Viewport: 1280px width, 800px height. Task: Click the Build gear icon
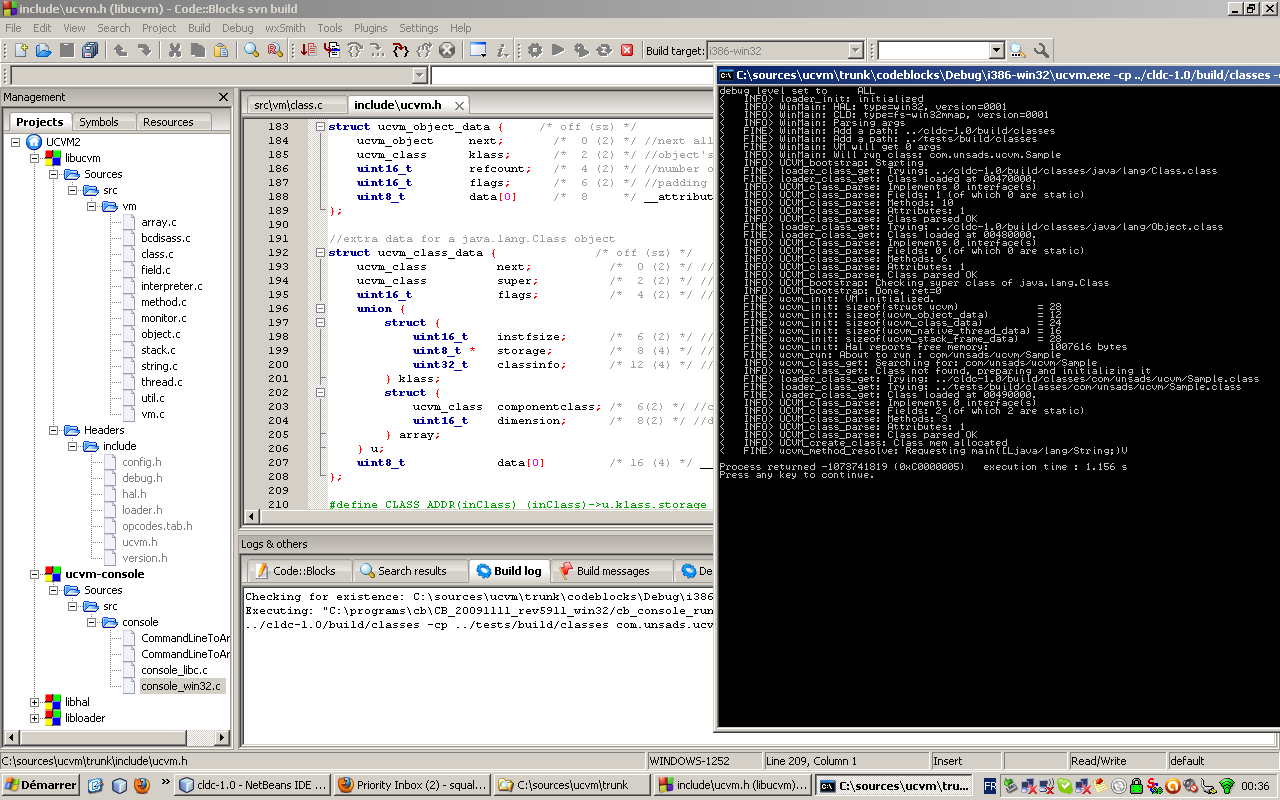pyautogui.click(x=535, y=50)
